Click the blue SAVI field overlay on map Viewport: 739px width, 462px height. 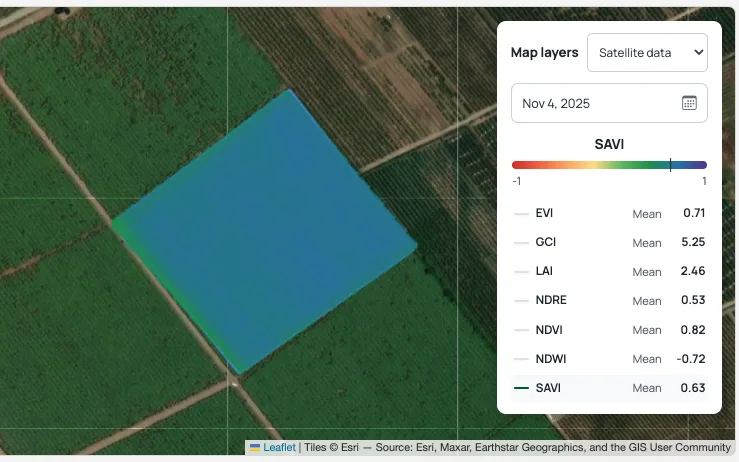click(264, 231)
